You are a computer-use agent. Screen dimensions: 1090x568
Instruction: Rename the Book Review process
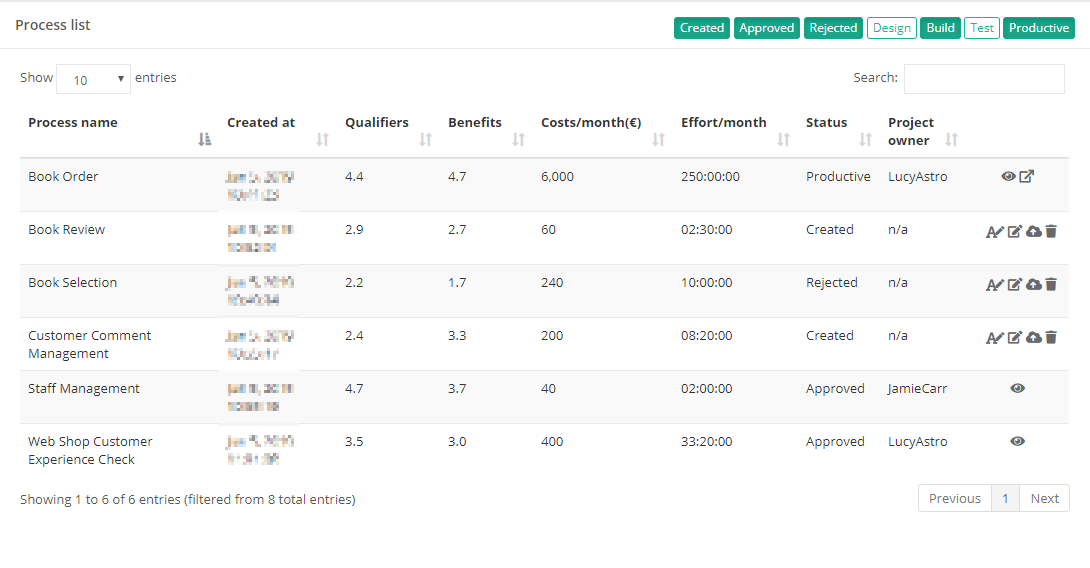(995, 232)
